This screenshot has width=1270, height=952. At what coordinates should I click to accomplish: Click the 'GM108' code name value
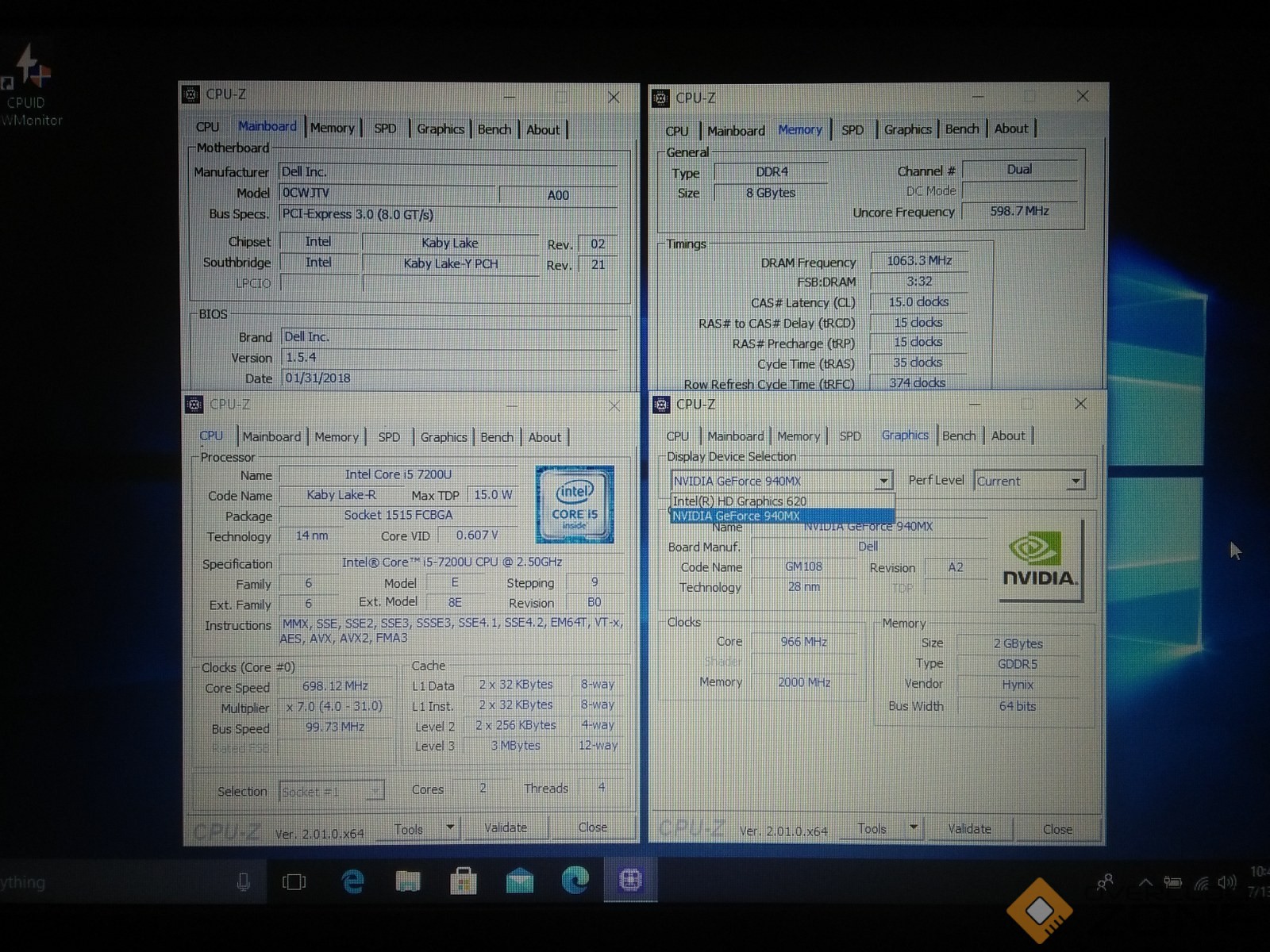803,566
